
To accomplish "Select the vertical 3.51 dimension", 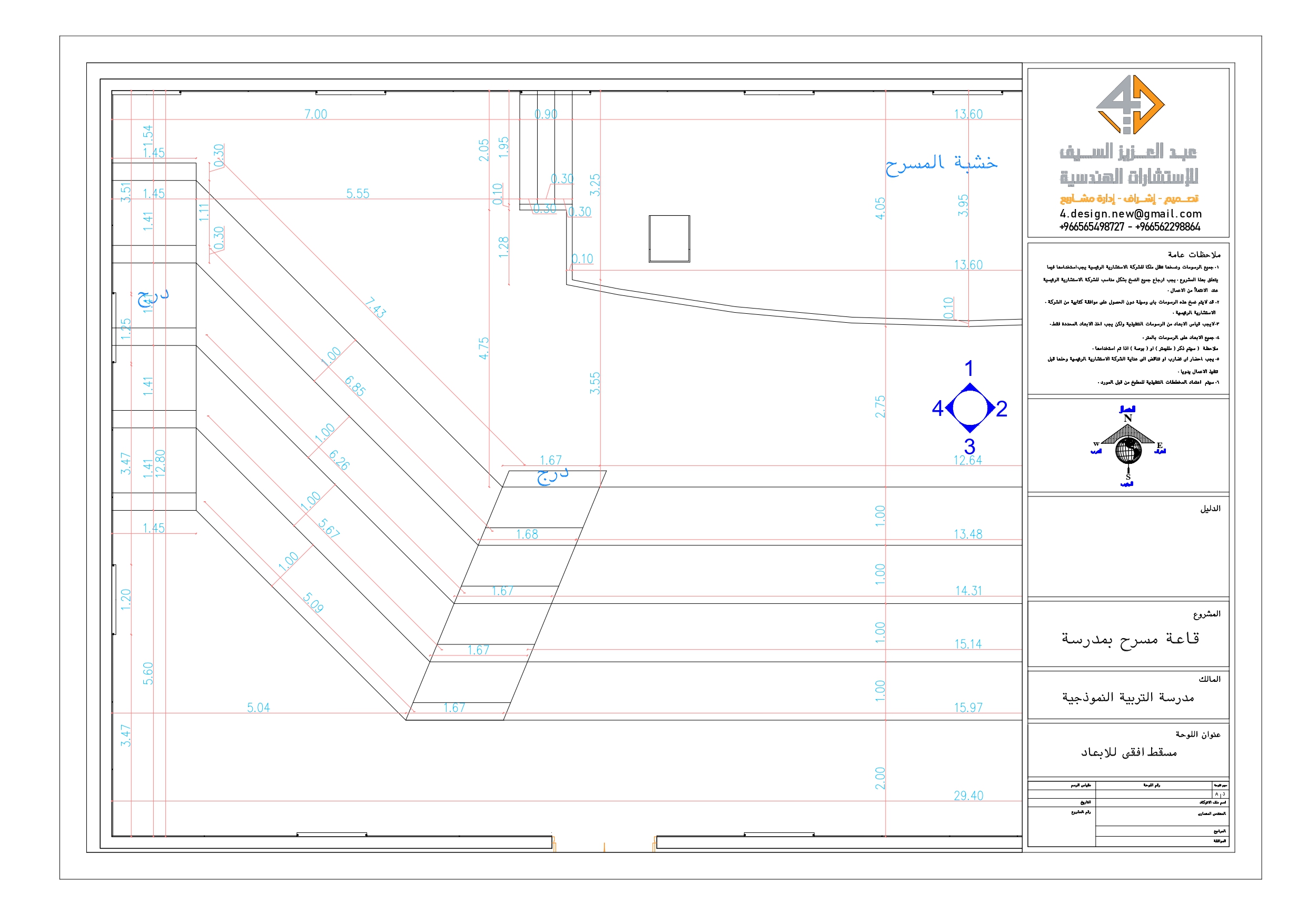I will (x=126, y=192).
